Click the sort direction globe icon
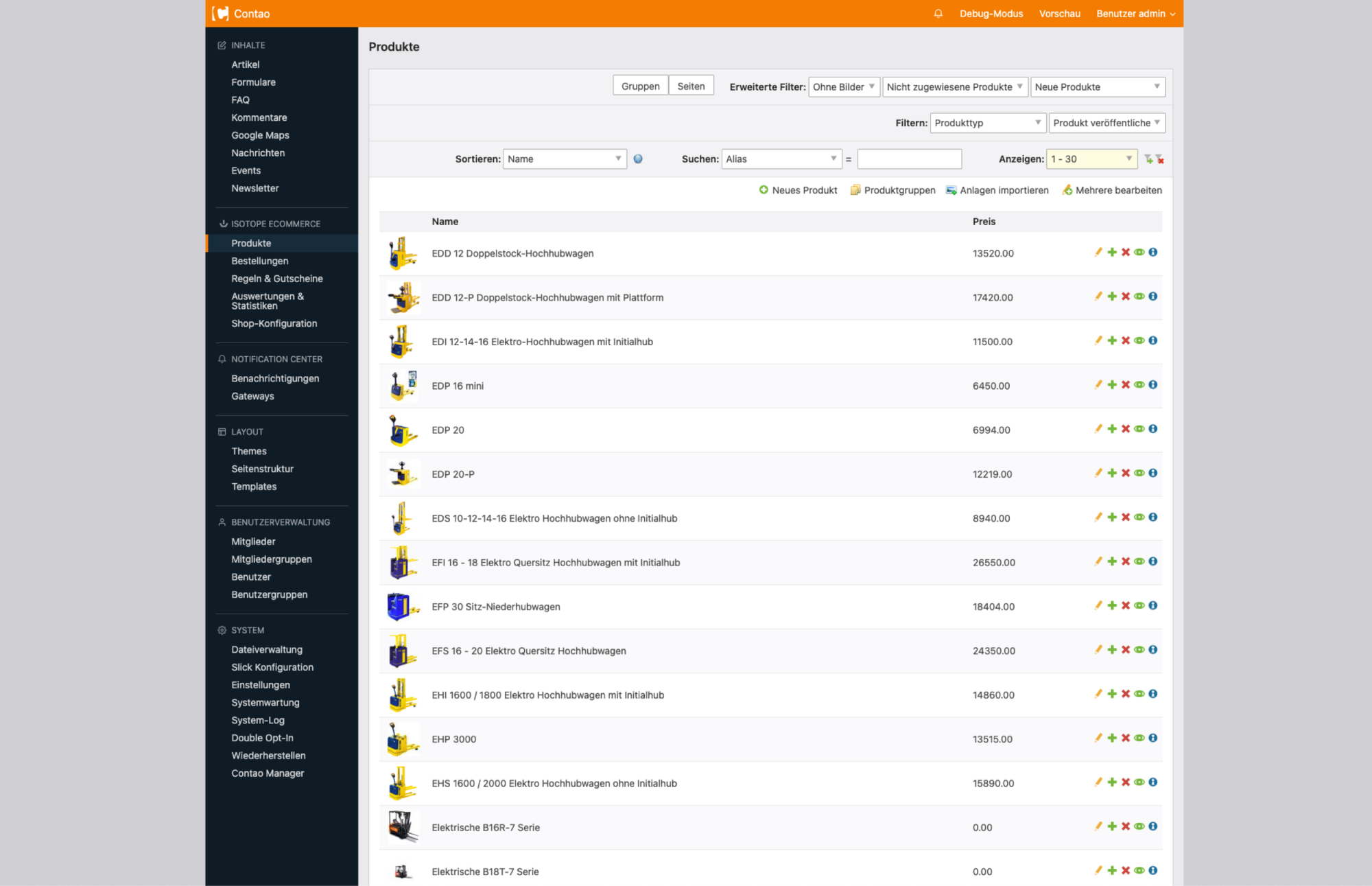 (x=638, y=159)
